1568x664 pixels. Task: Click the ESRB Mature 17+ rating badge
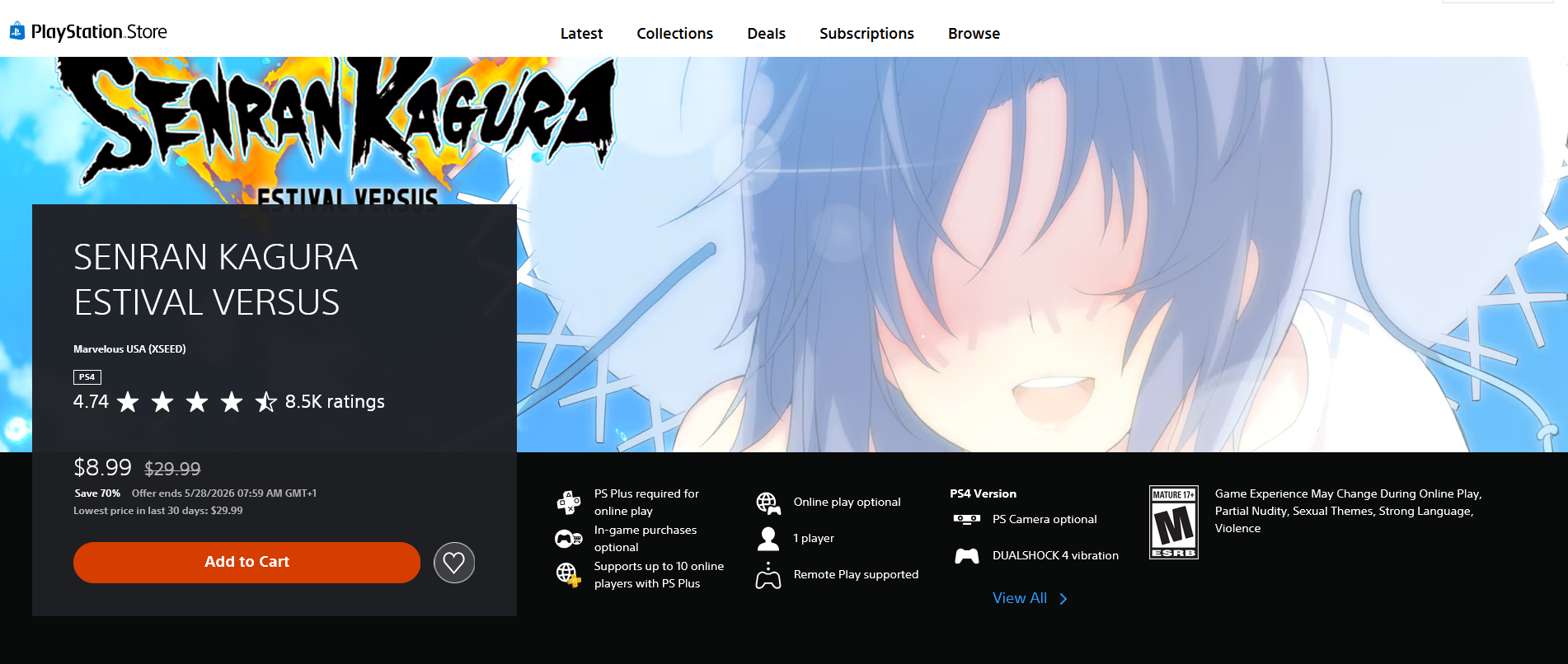tap(1174, 522)
